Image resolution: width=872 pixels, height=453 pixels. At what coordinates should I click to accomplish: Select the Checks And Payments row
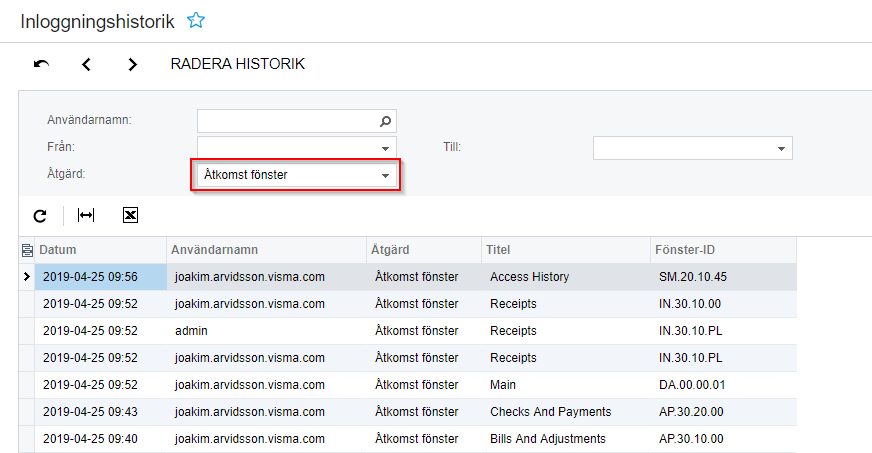550,412
